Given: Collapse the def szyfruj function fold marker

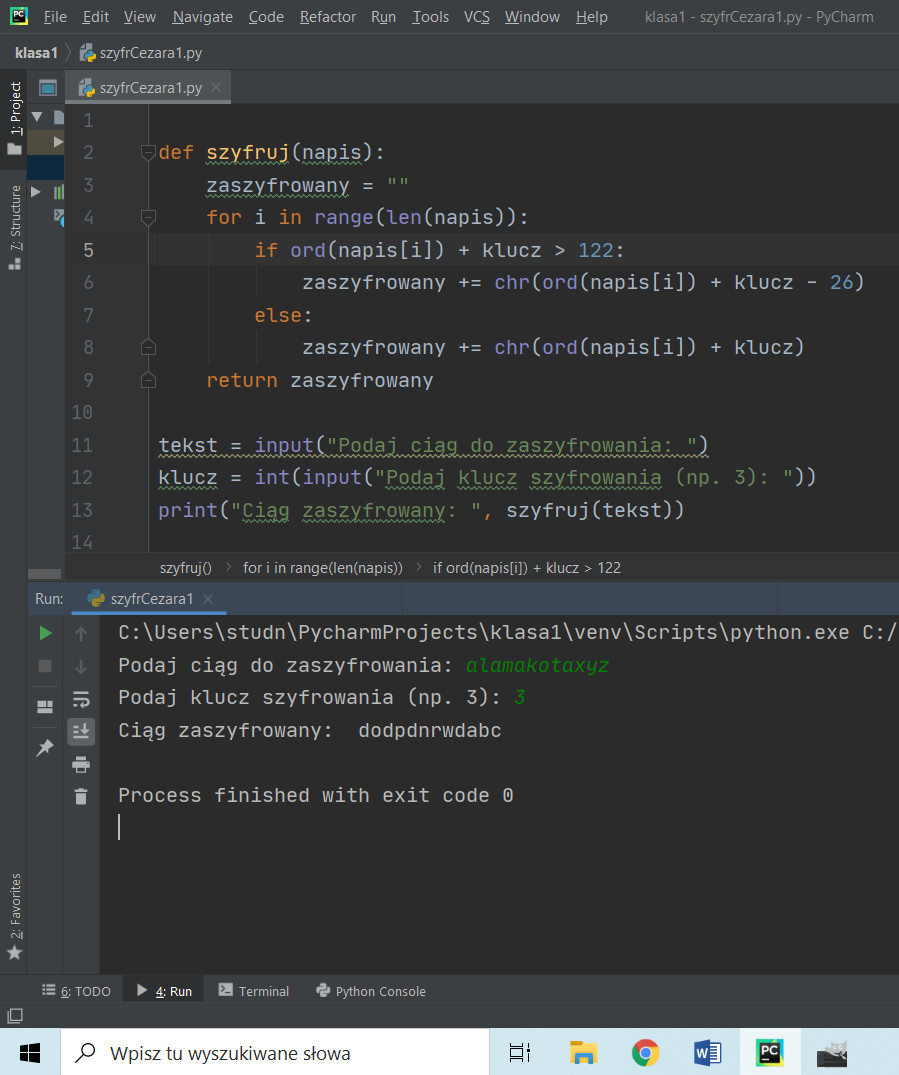Looking at the screenshot, I should click(149, 152).
